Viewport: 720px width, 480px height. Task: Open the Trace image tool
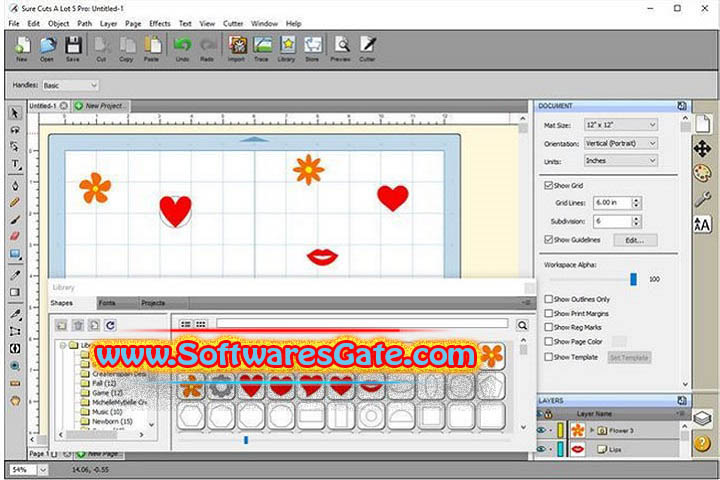[262, 48]
